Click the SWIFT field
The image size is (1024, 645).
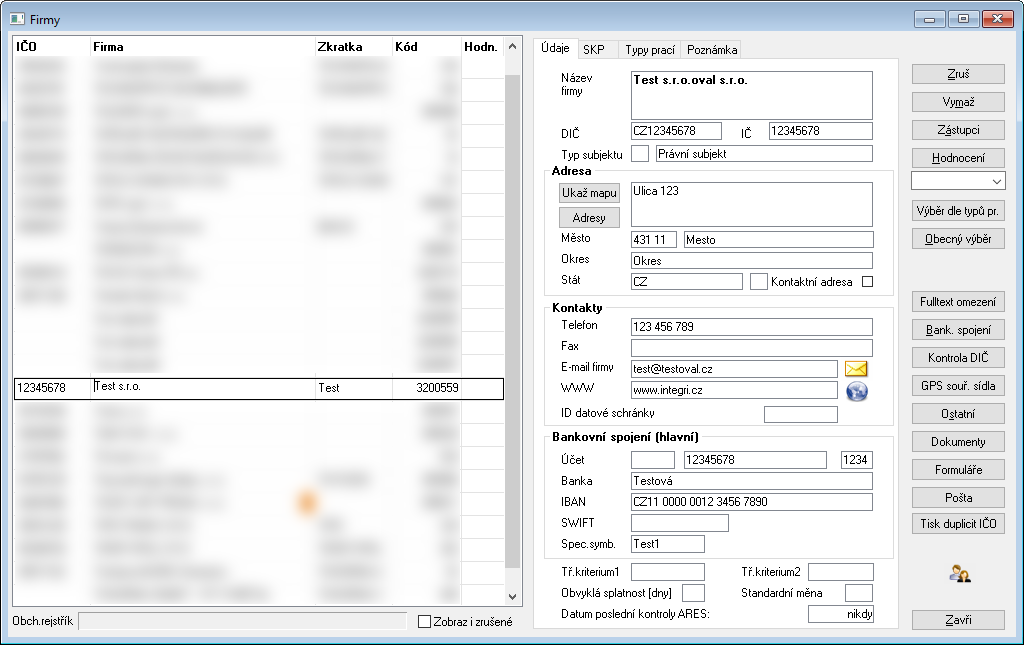coord(679,523)
